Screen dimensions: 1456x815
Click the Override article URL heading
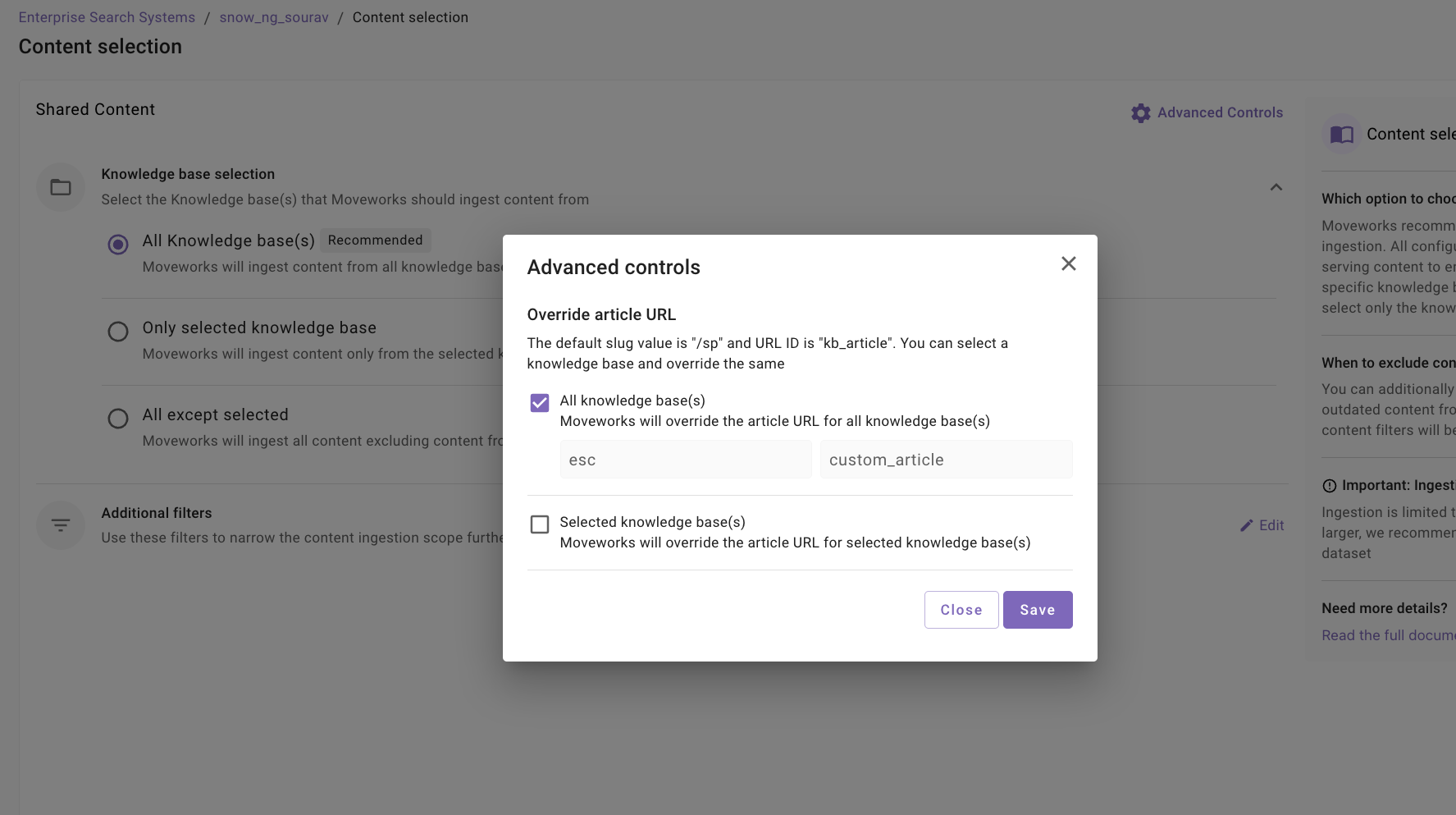pos(601,314)
